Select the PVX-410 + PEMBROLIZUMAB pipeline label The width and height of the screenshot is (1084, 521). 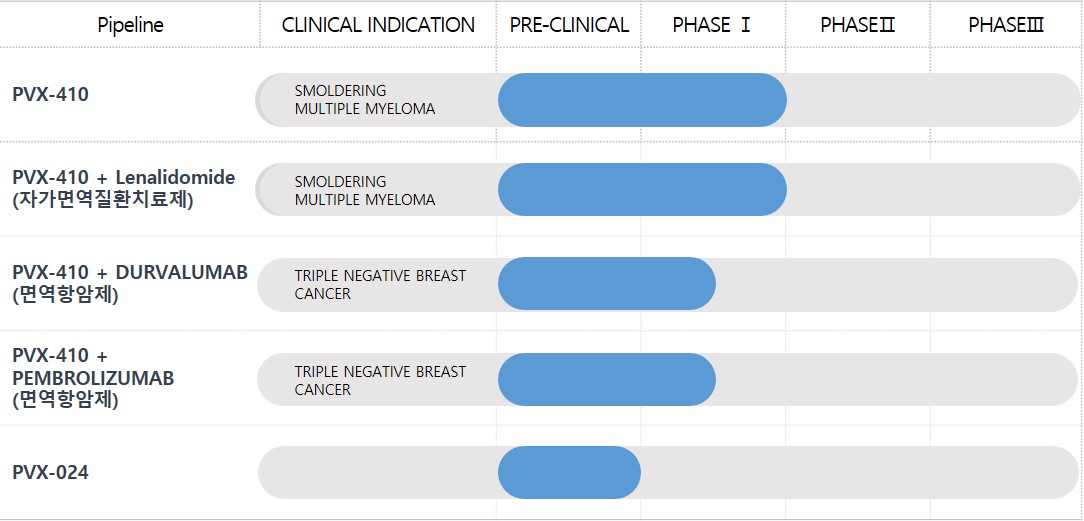[93, 378]
